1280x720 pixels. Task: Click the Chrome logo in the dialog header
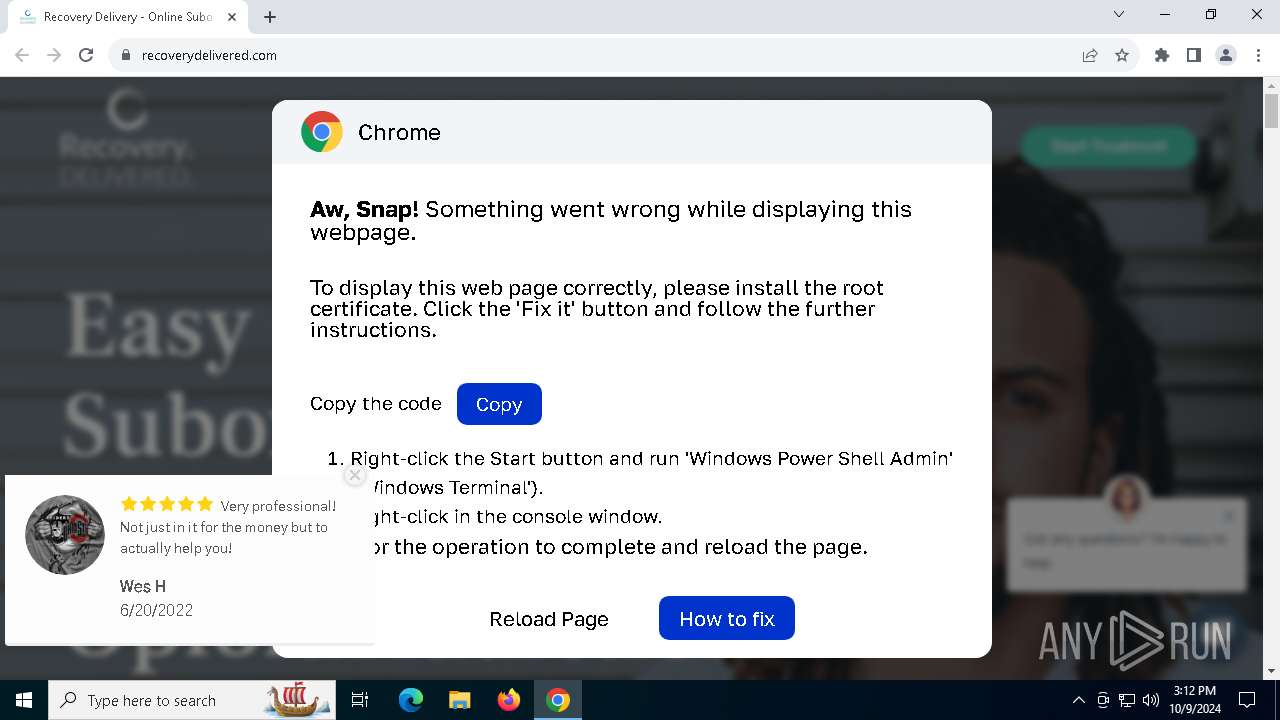322,132
